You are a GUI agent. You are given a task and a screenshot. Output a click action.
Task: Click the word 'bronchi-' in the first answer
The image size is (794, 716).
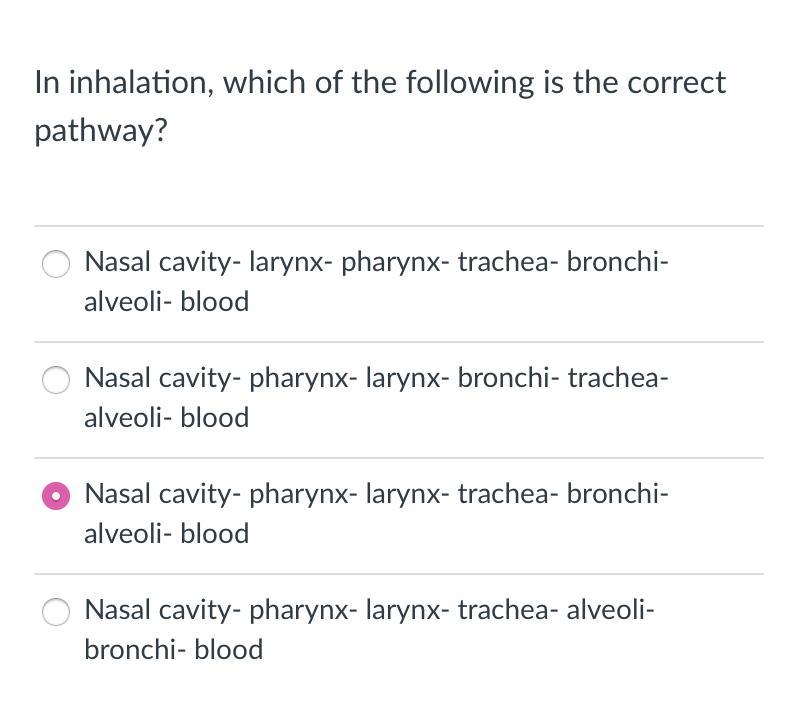[x=618, y=262]
